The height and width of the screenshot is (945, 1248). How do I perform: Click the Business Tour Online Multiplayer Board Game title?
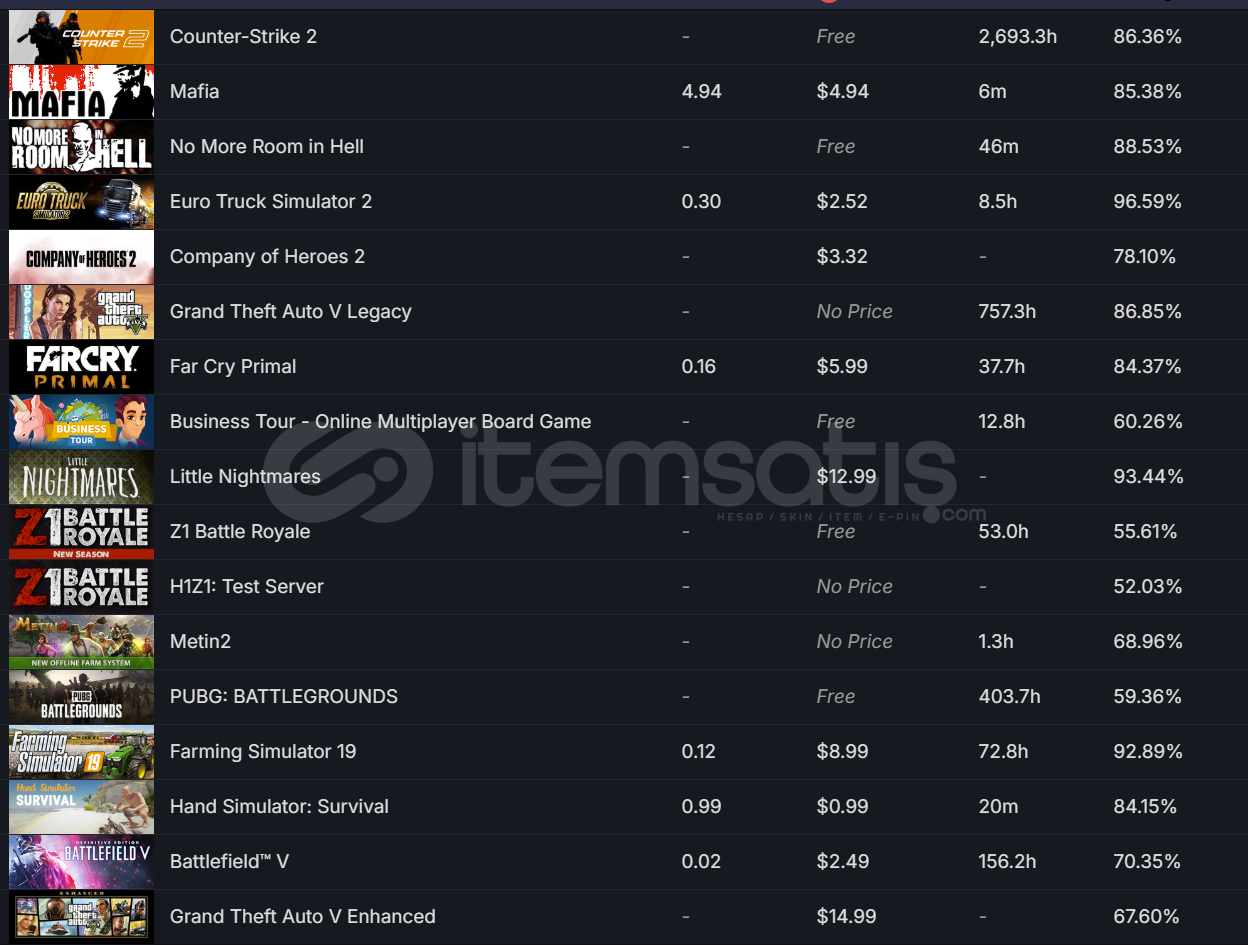pos(380,422)
